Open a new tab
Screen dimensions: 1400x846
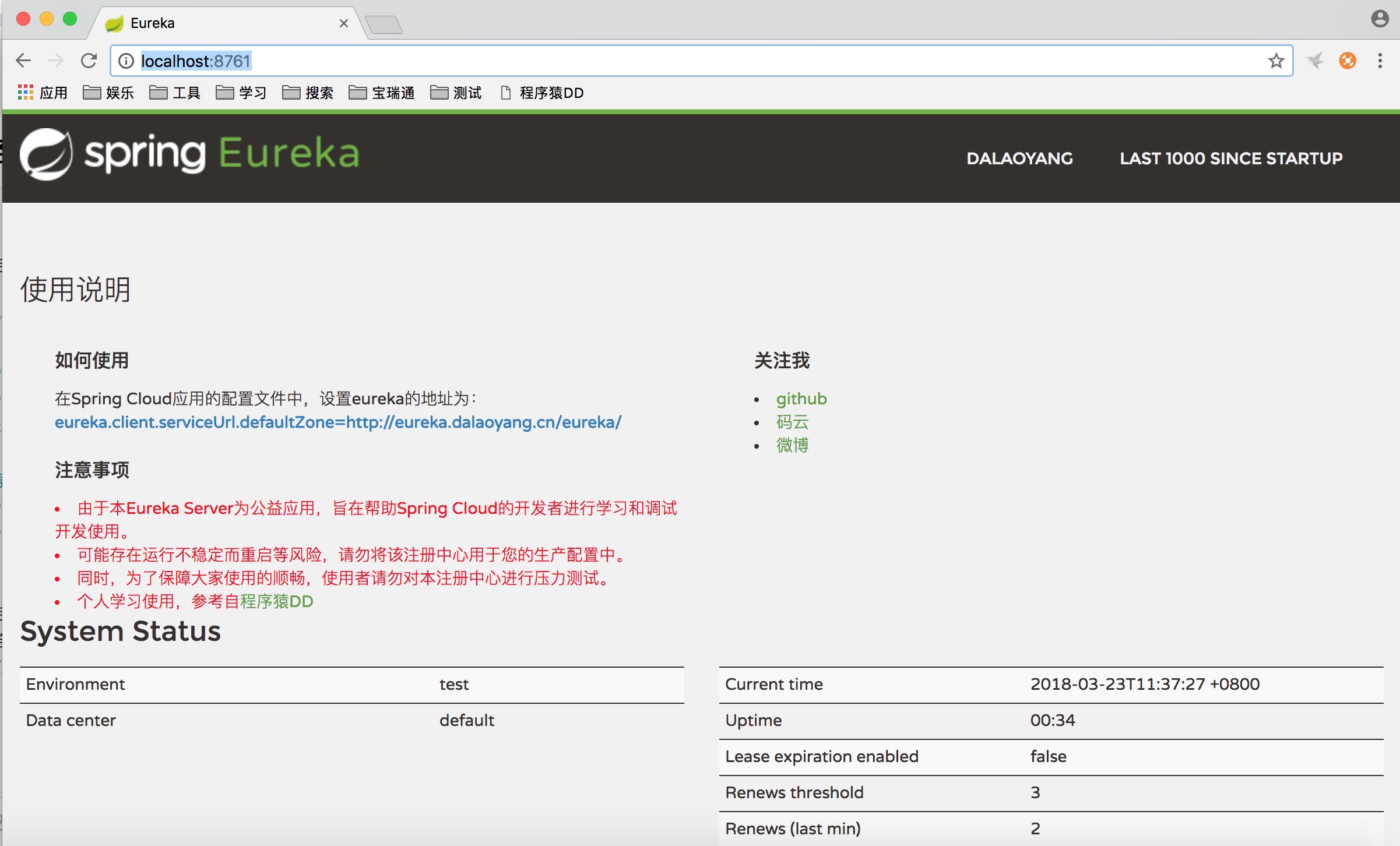click(384, 24)
